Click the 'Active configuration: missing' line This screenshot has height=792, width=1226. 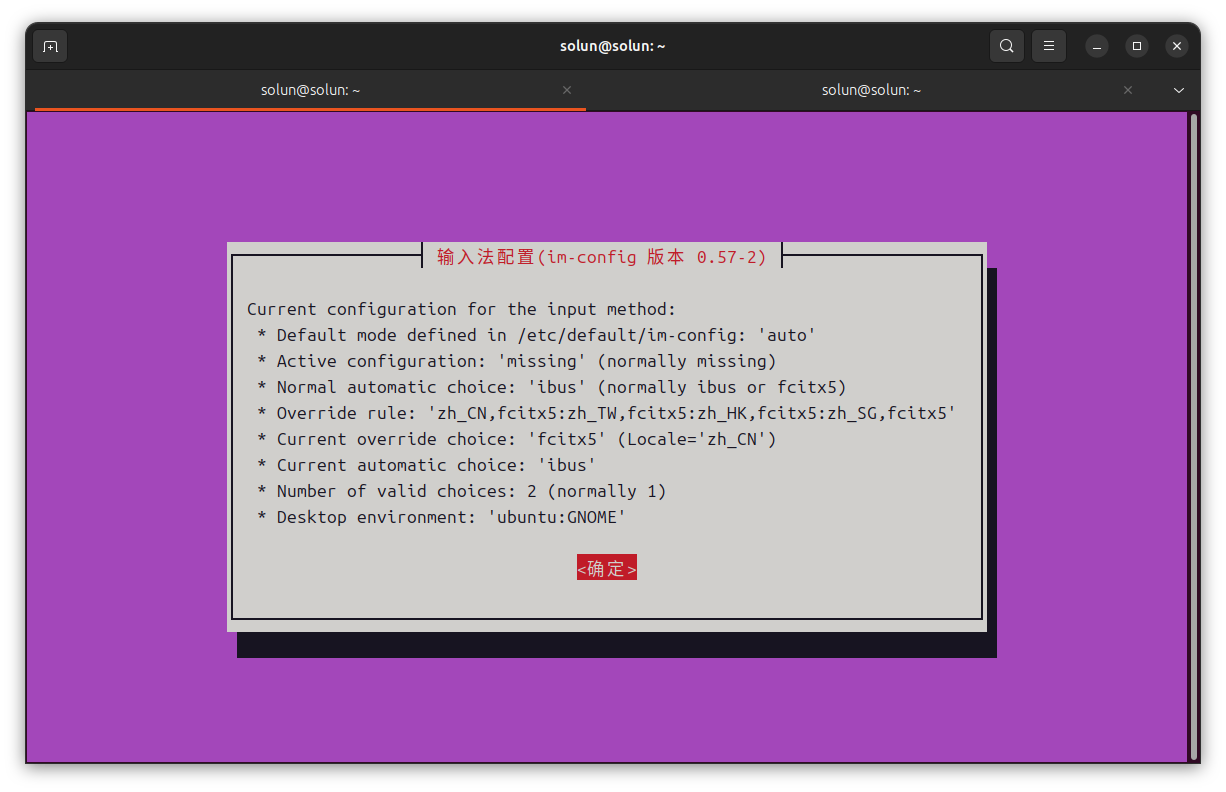pos(517,361)
